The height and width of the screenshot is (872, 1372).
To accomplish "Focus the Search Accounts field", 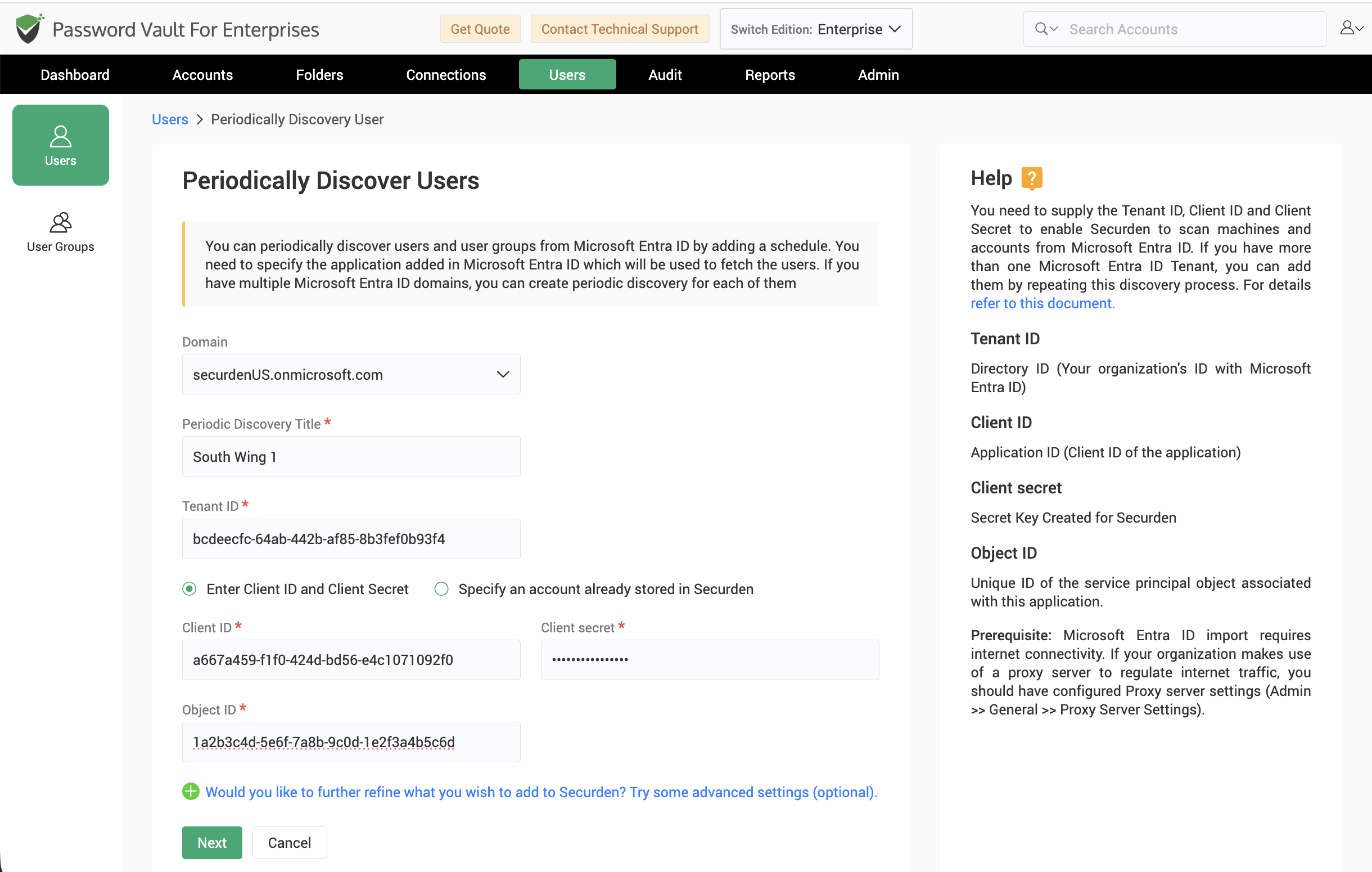I will 1193,29.
